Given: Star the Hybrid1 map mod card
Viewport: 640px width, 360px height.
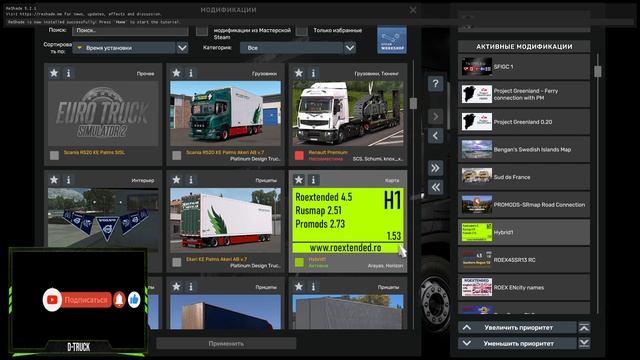Looking at the screenshot, I should 299,180.
